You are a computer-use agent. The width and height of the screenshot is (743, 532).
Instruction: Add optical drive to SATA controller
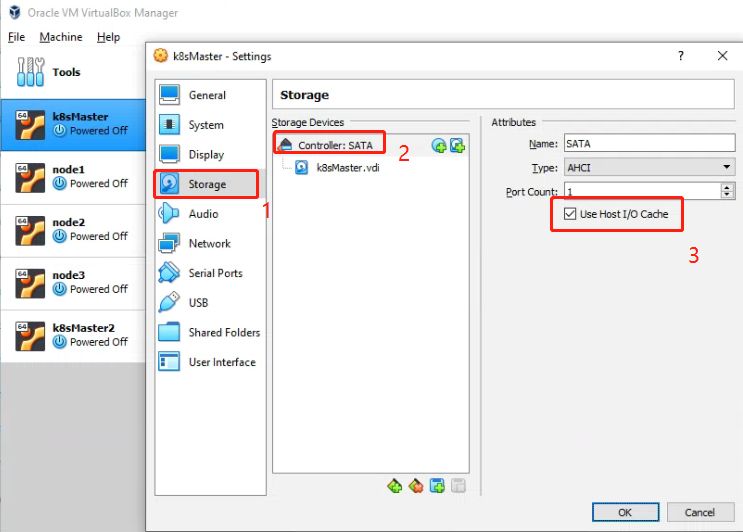click(439, 145)
